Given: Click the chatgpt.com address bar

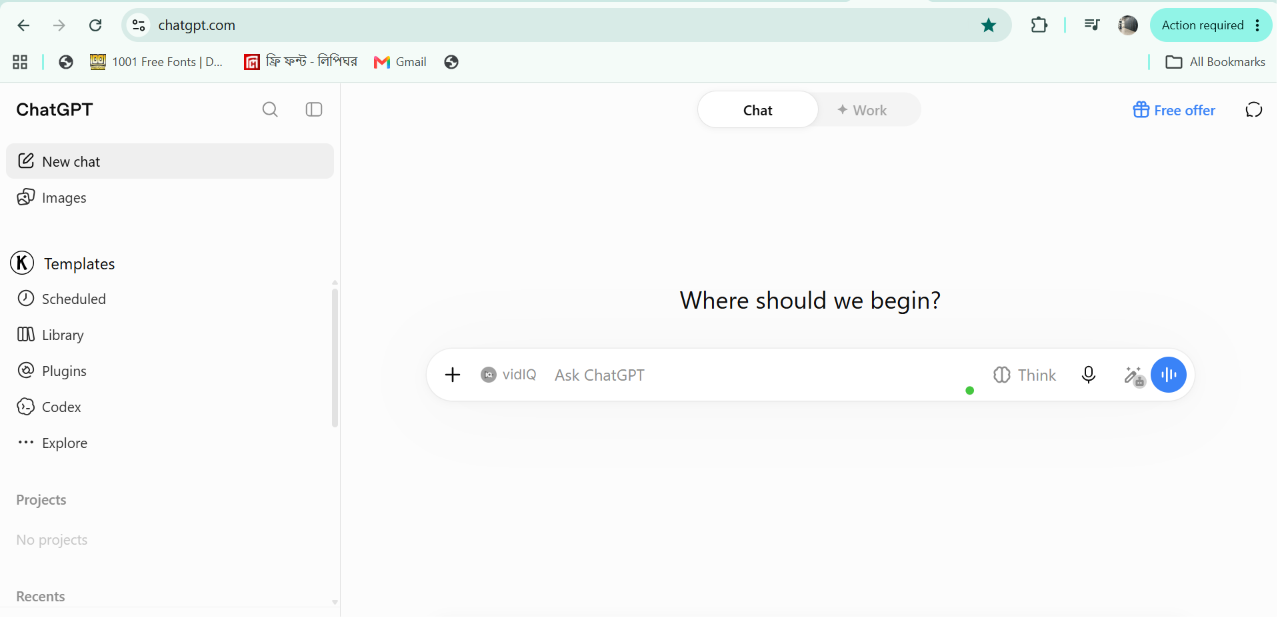Looking at the screenshot, I should click(565, 25).
